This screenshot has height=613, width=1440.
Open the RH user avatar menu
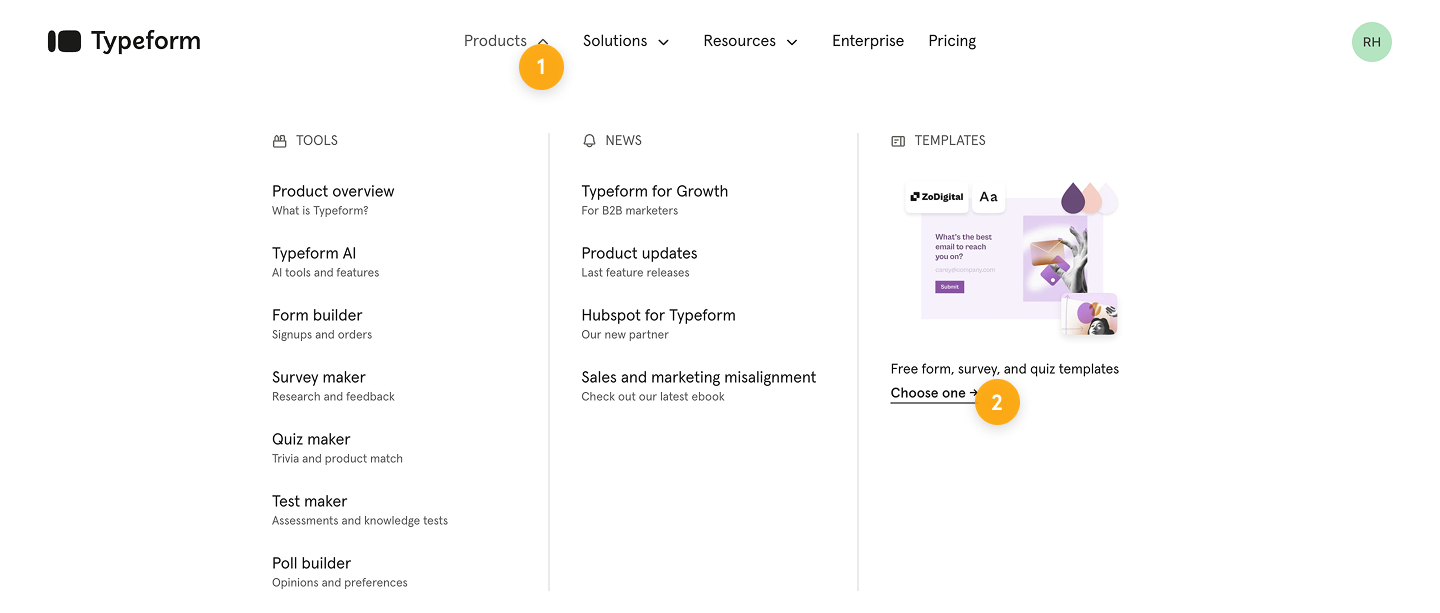(x=1371, y=42)
